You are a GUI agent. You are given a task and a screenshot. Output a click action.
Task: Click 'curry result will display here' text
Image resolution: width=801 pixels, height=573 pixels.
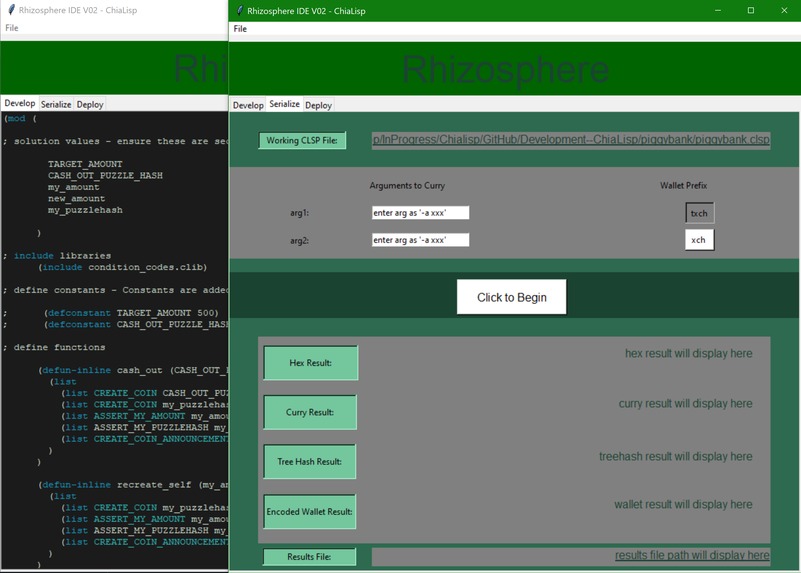coord(685,403)
